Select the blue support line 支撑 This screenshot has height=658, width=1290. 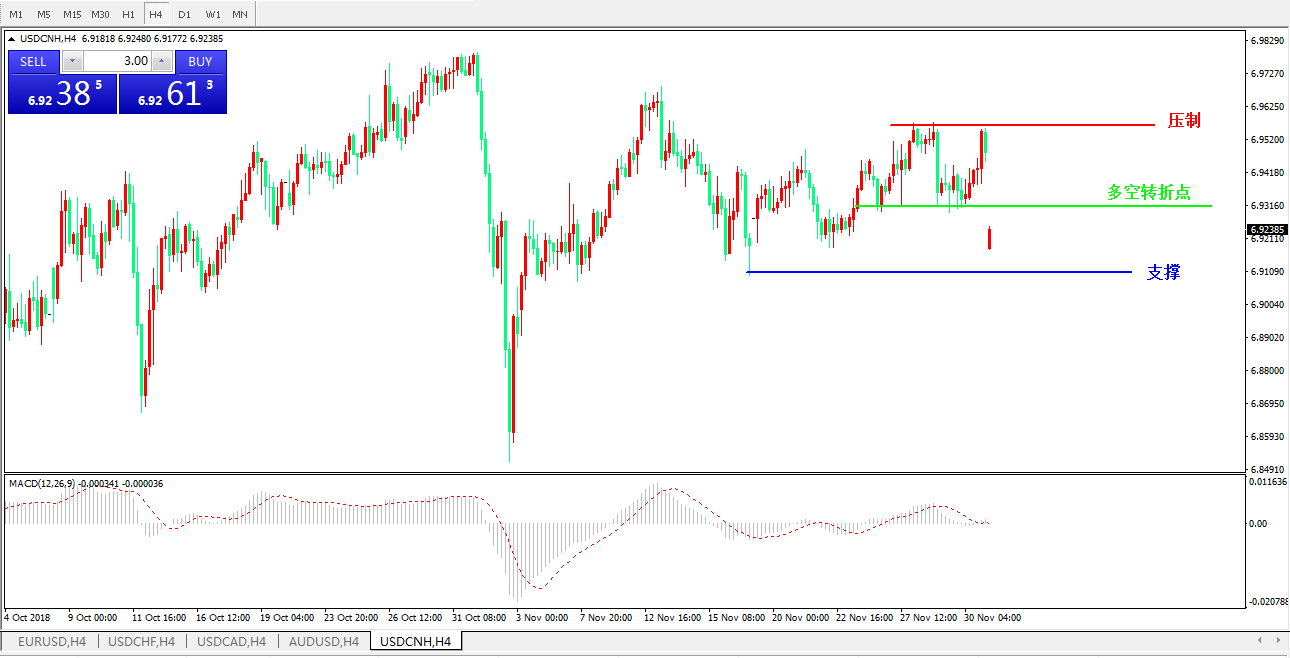[940, 272]
